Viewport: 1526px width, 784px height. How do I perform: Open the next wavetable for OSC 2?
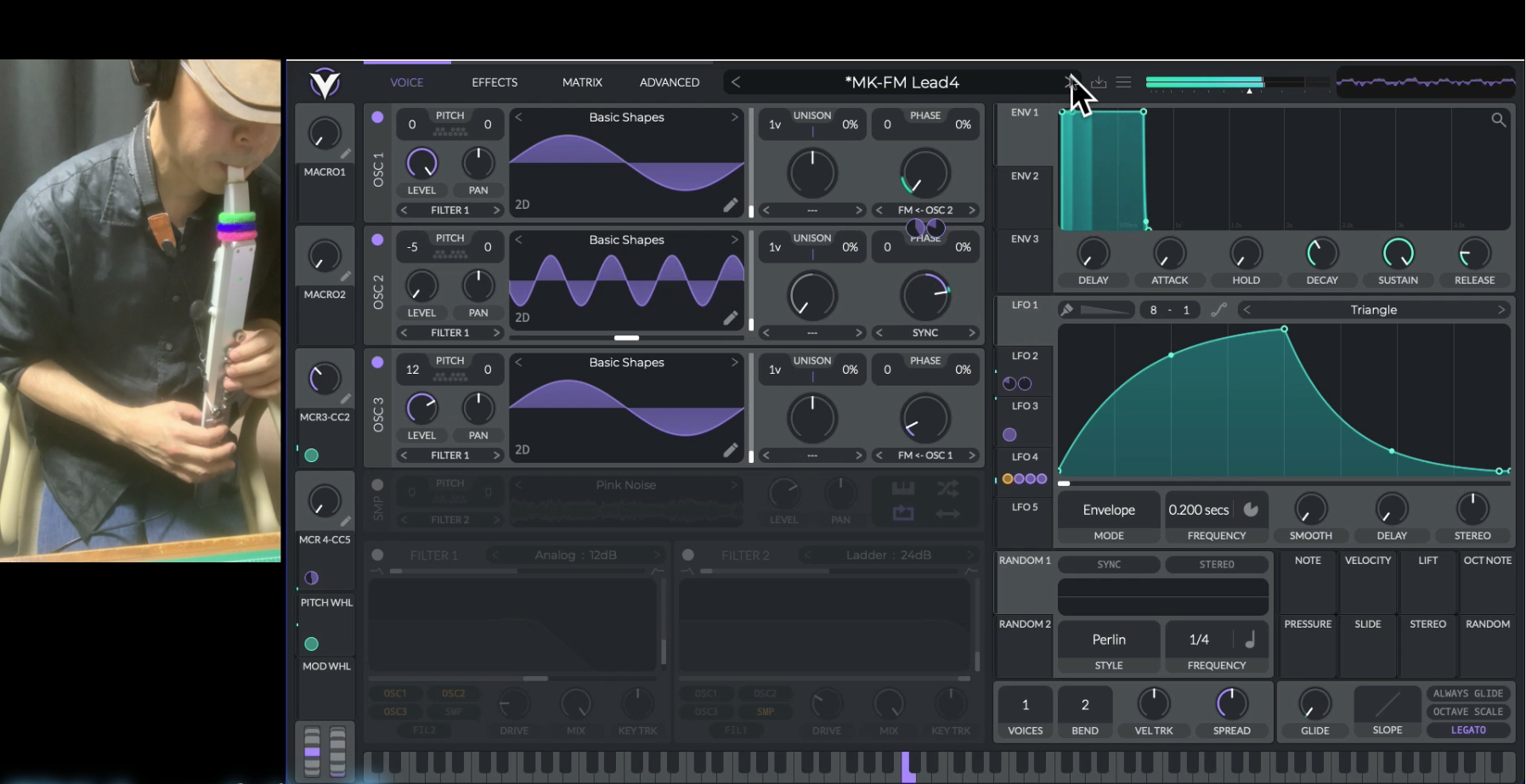(x=736, y=240)
